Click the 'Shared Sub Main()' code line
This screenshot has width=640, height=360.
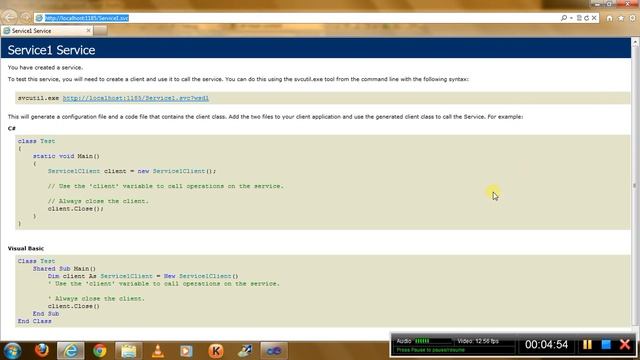pos(64,269)
